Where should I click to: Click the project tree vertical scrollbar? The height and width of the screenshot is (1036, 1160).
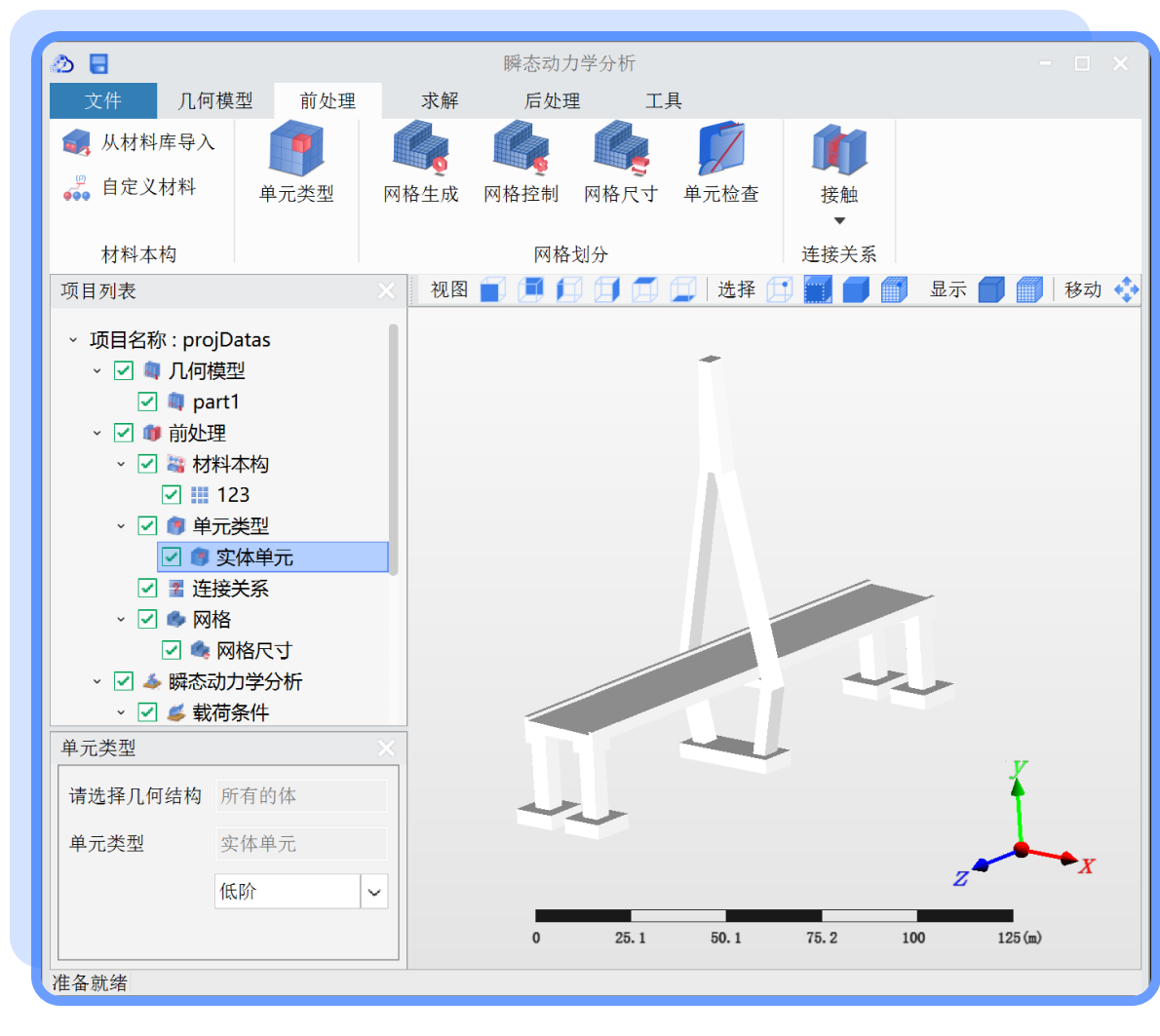[394, 449]
